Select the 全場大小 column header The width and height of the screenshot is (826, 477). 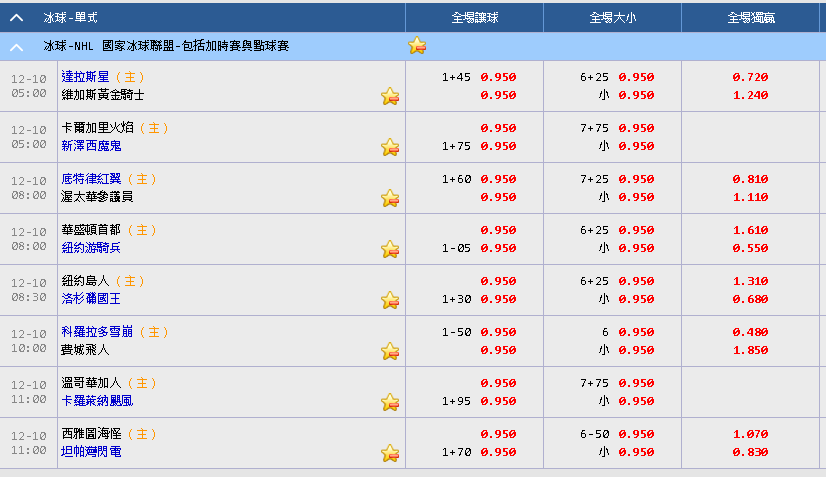click(x=613, y=18)
